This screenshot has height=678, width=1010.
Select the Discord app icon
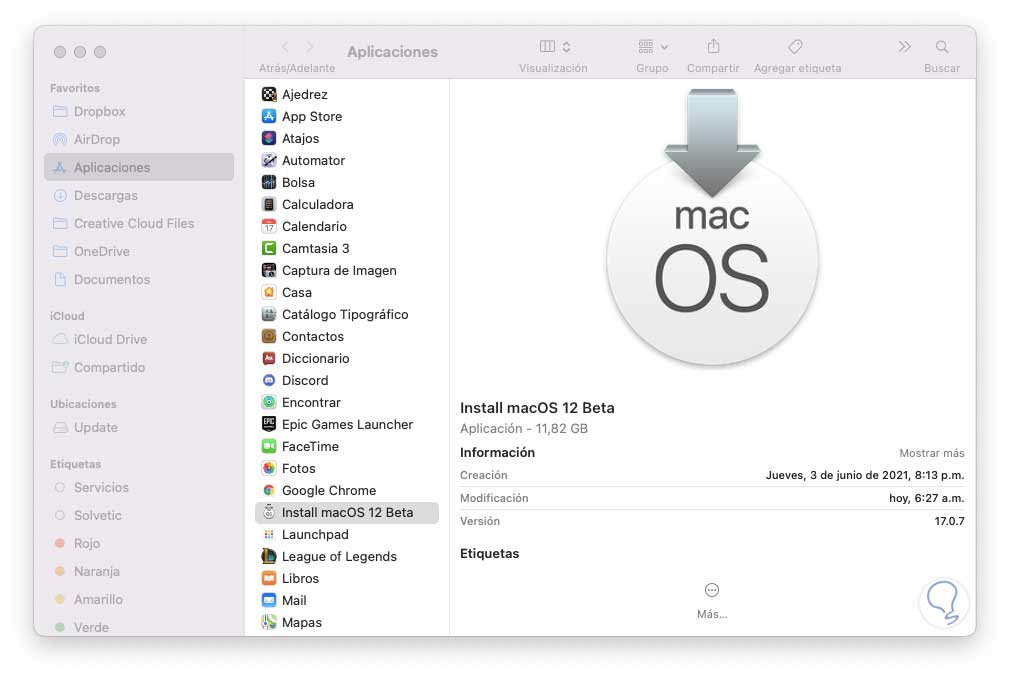click(x=269, y=380)
